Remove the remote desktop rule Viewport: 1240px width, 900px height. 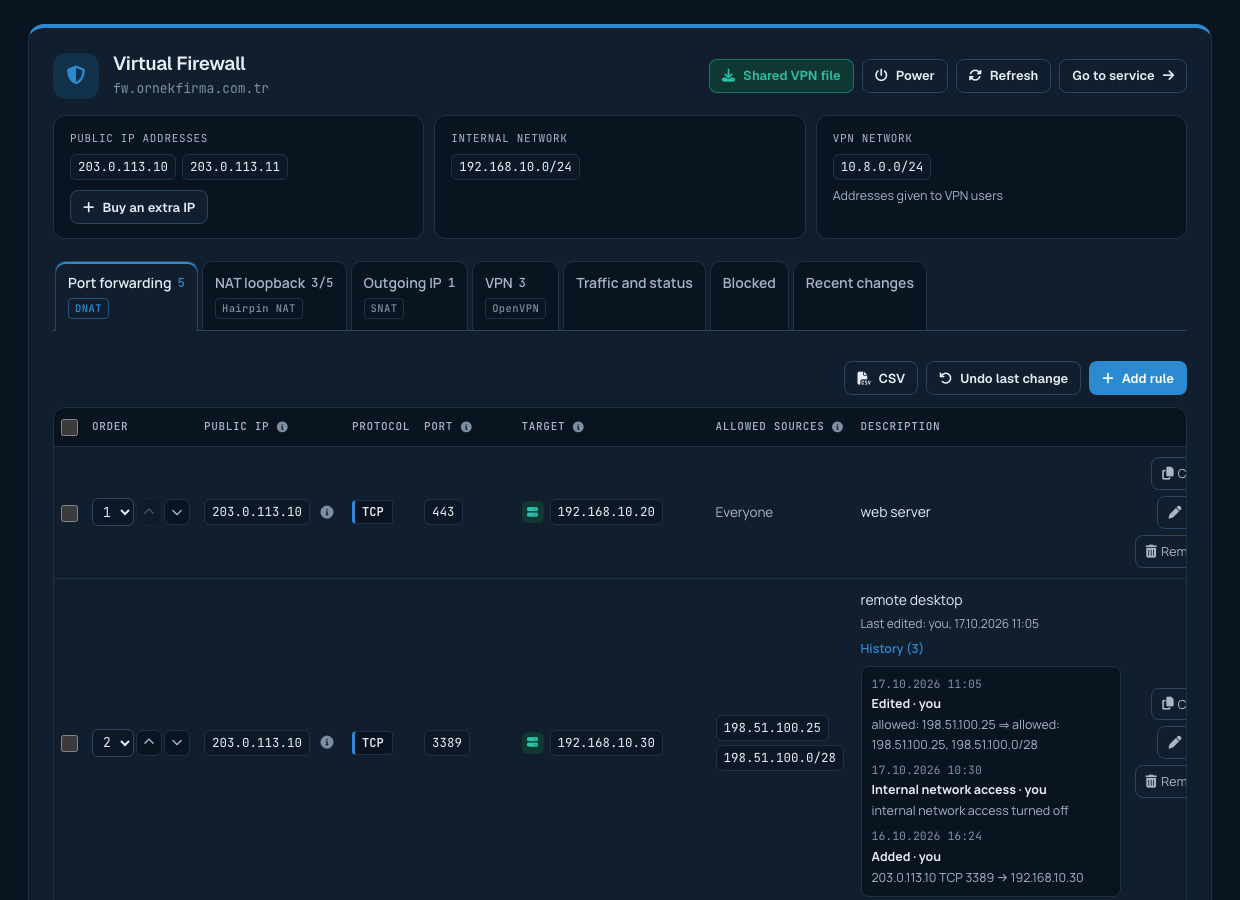point(1161,781)
